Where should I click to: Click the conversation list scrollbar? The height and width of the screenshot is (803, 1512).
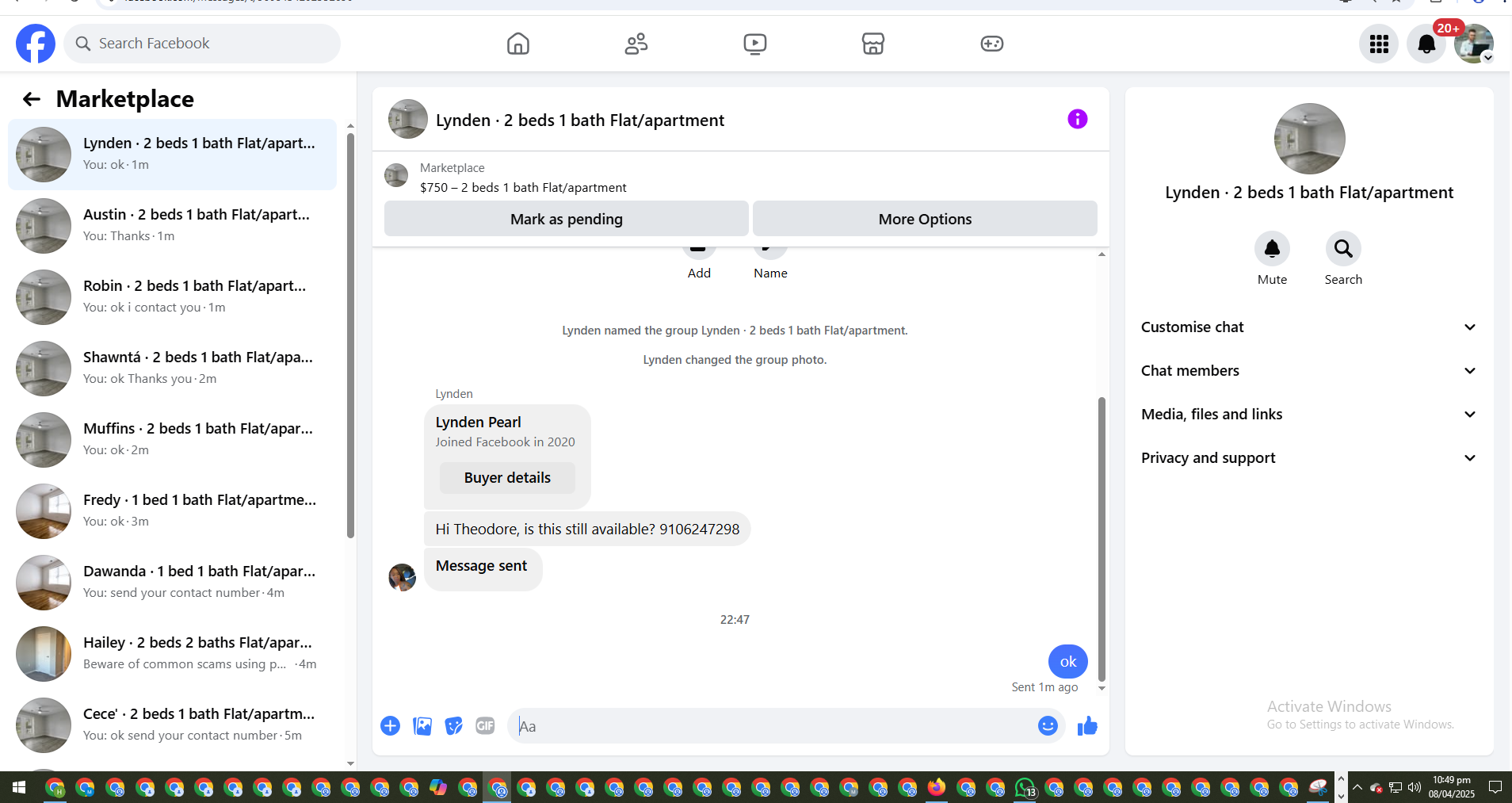350,335
